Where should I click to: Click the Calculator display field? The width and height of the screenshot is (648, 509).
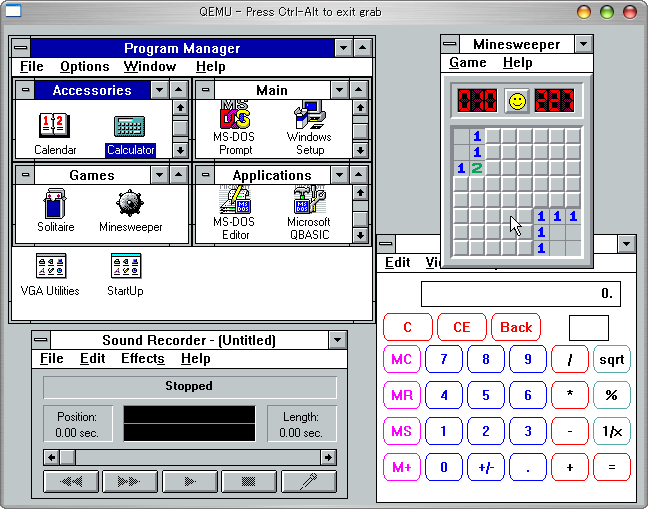(521, 294)
